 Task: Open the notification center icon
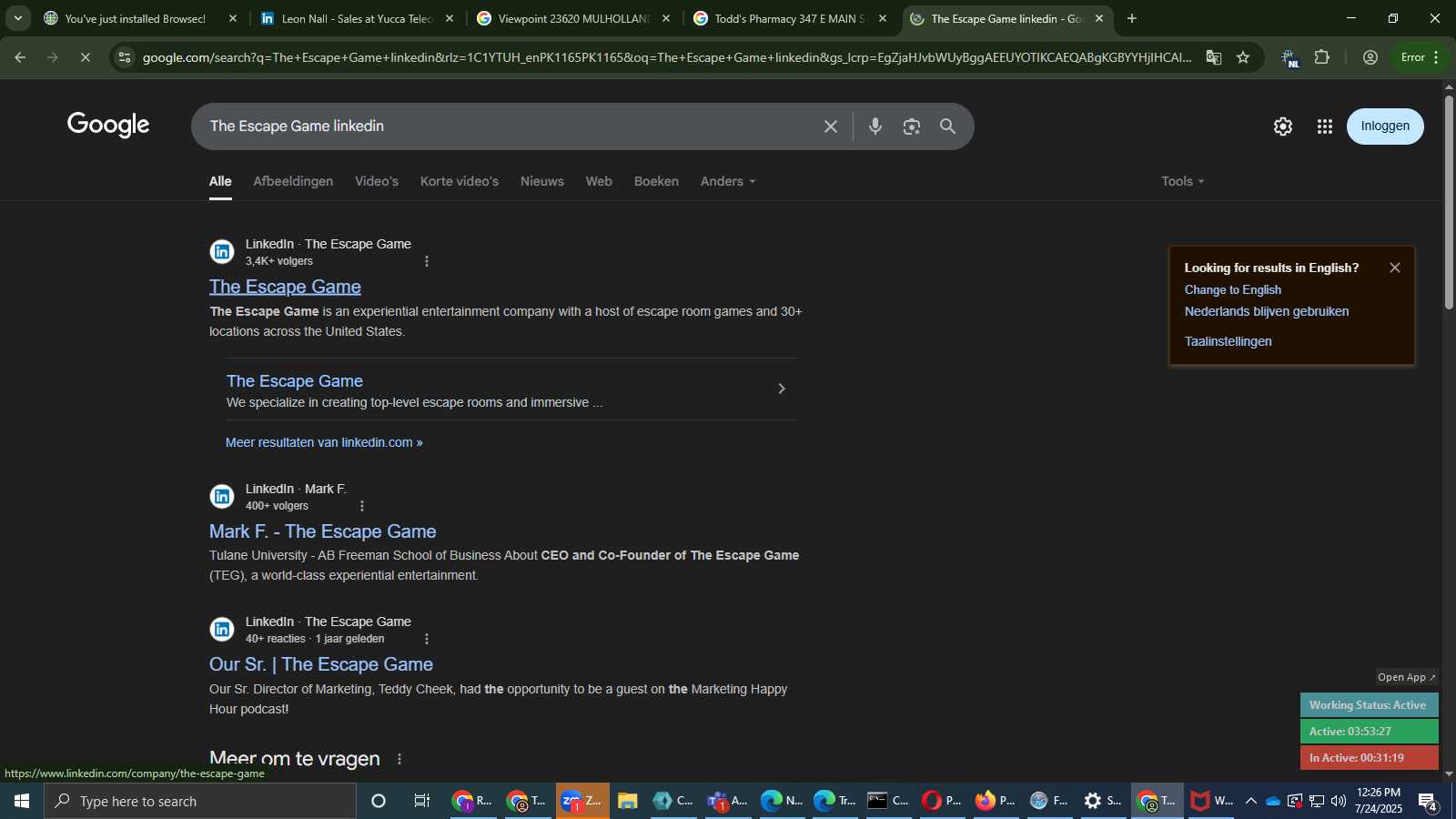(1428, 802)
